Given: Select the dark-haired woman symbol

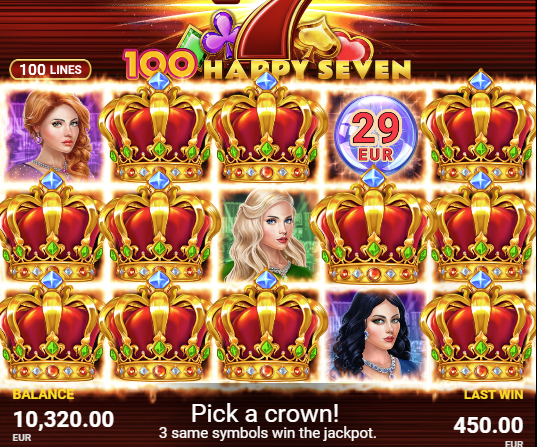Looking at the screenshot, I should (376, 336).
